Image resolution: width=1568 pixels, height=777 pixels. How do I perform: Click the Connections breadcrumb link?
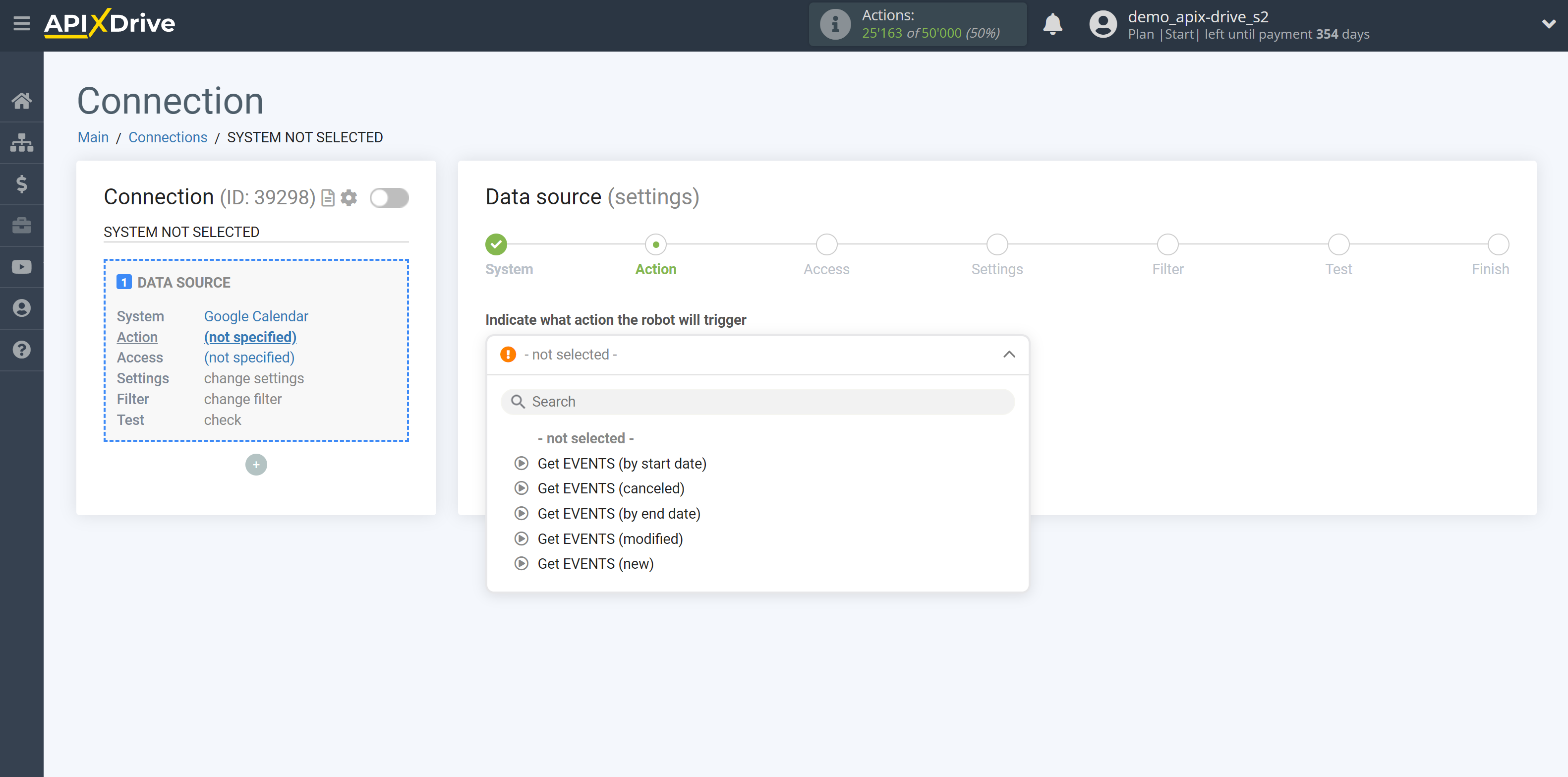pos(166,137)
